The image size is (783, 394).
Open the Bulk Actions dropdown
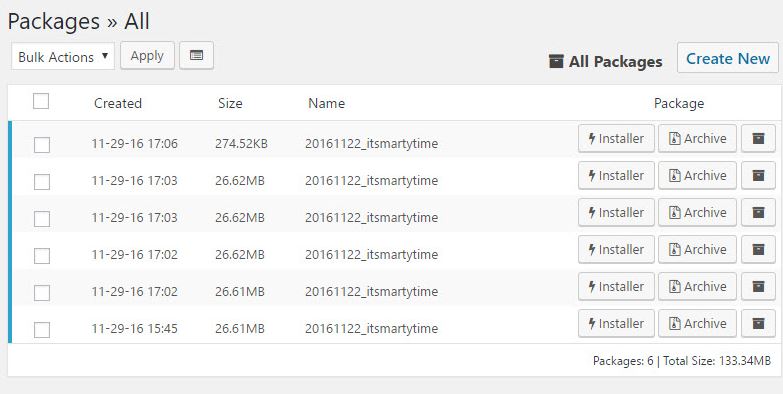pos(63,56)
